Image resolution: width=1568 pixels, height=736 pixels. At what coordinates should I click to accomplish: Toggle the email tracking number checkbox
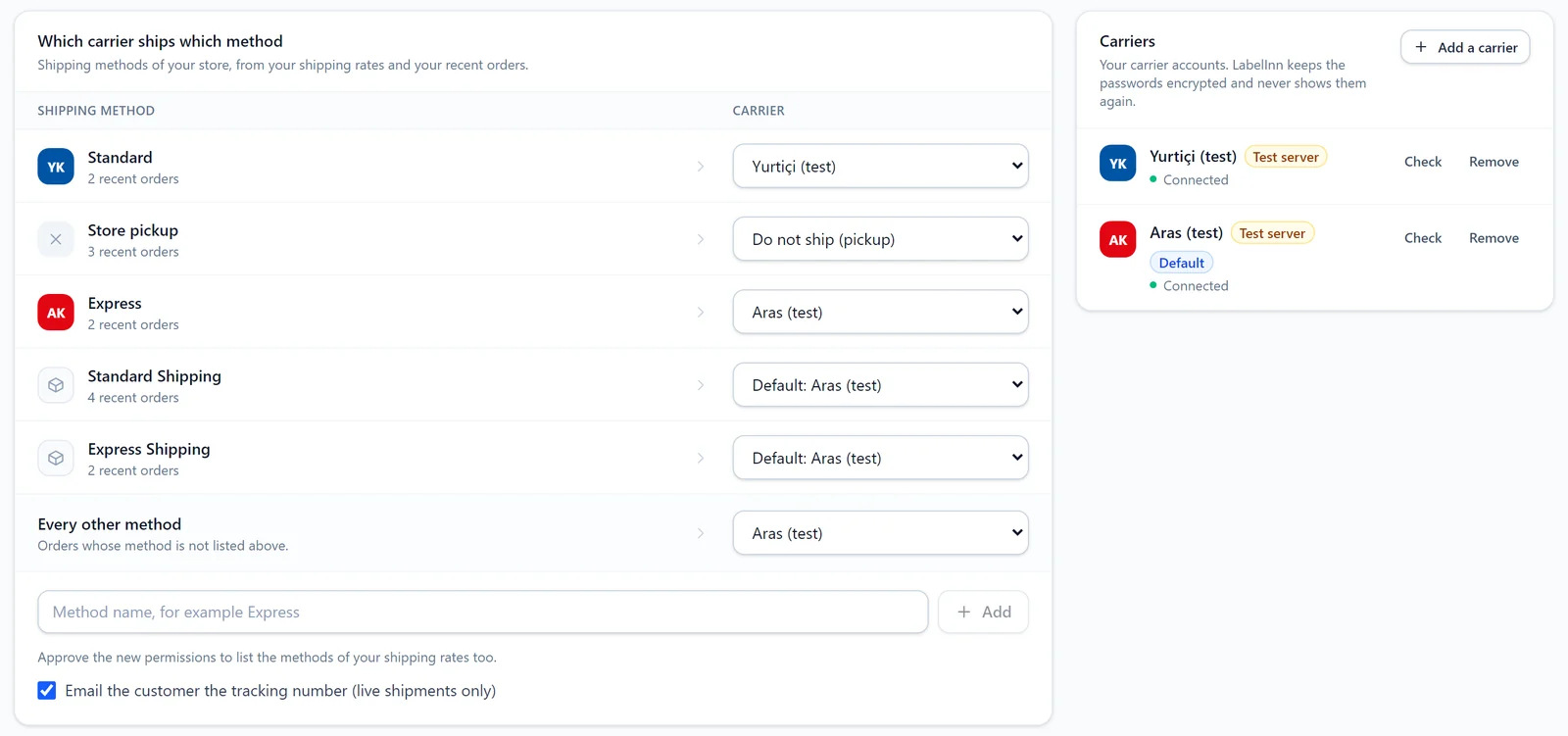click(47, 691)
